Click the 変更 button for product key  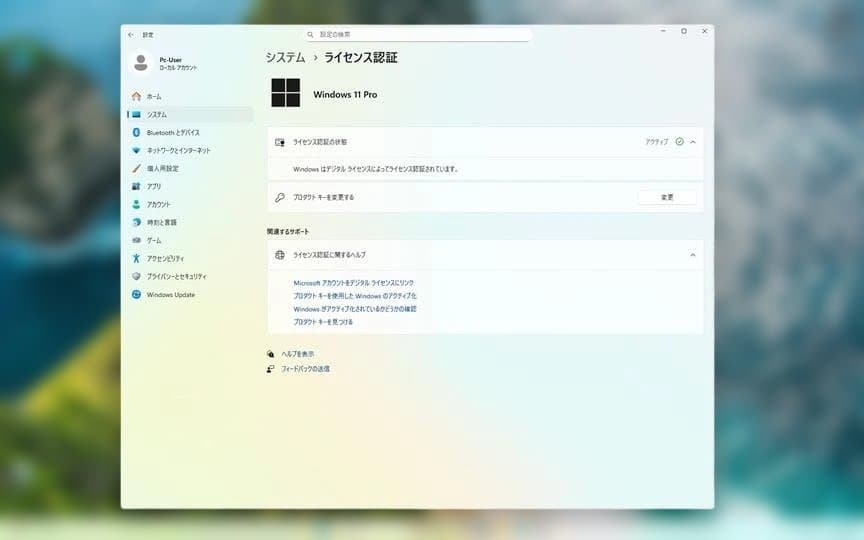pos(667,197)
